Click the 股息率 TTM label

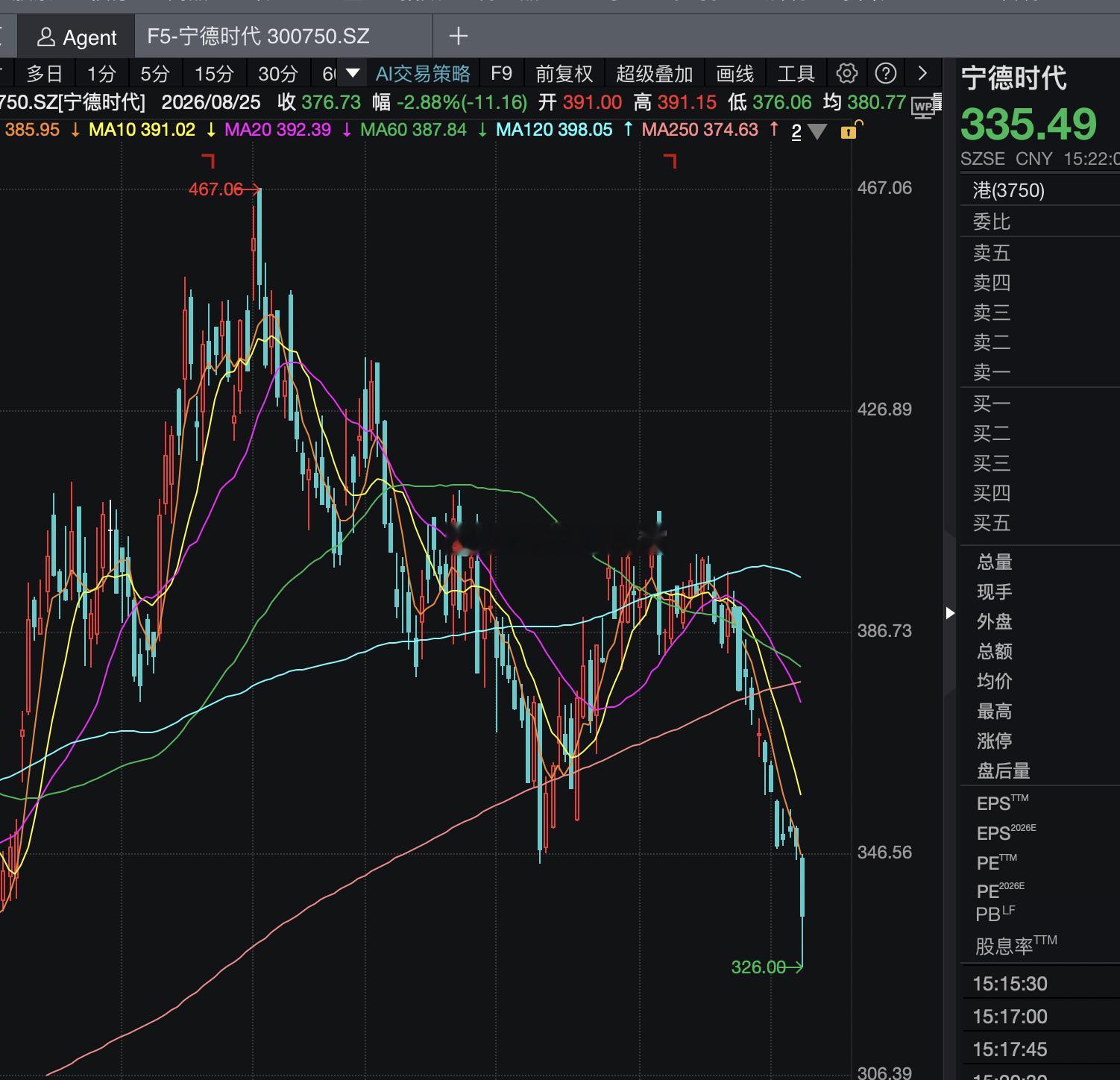coord(1016,945)
